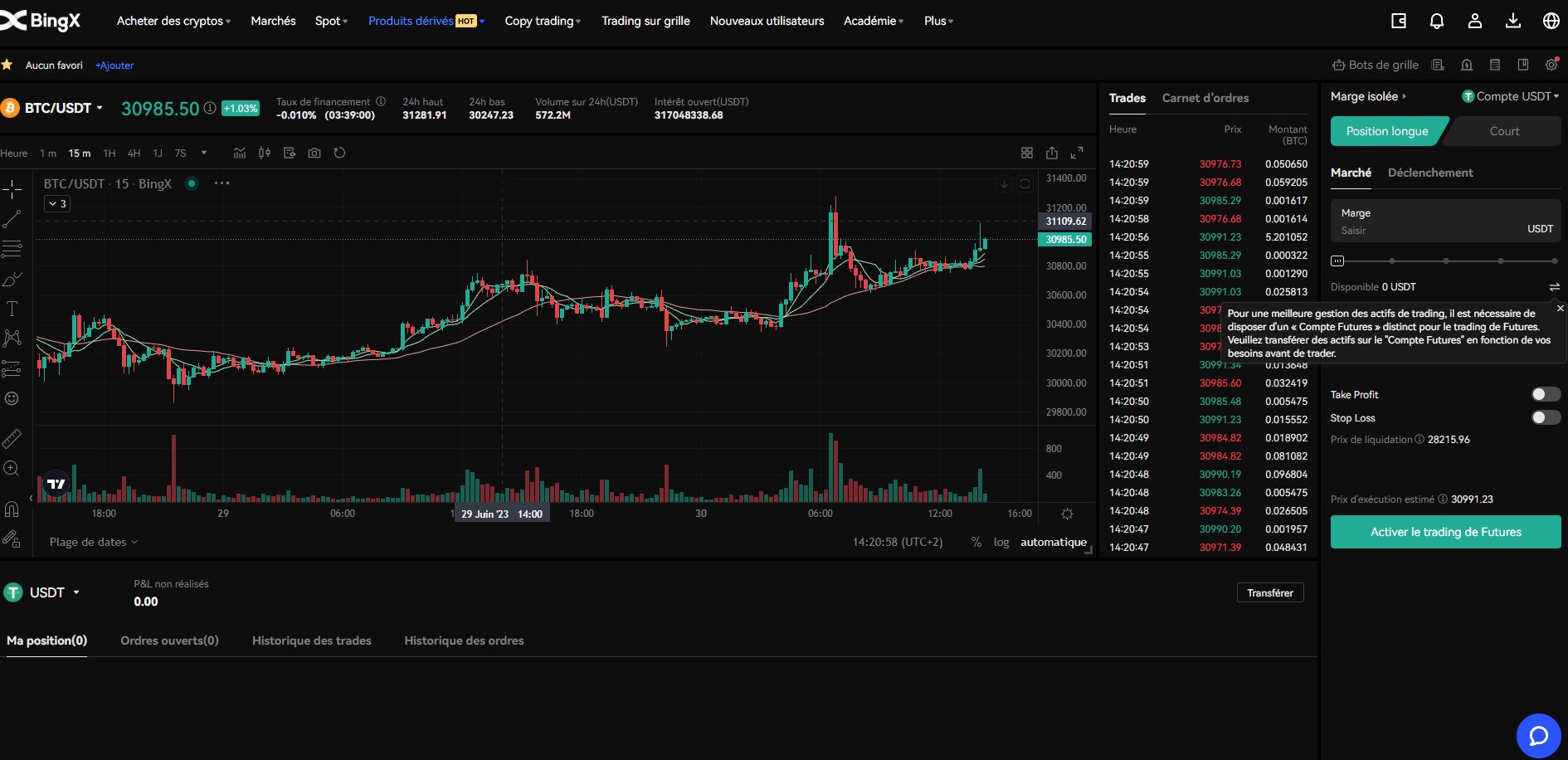Viewport: 1568px width, 760px height.
Task: Open the Fibonacci retracement tools
Action: (12, 249)
